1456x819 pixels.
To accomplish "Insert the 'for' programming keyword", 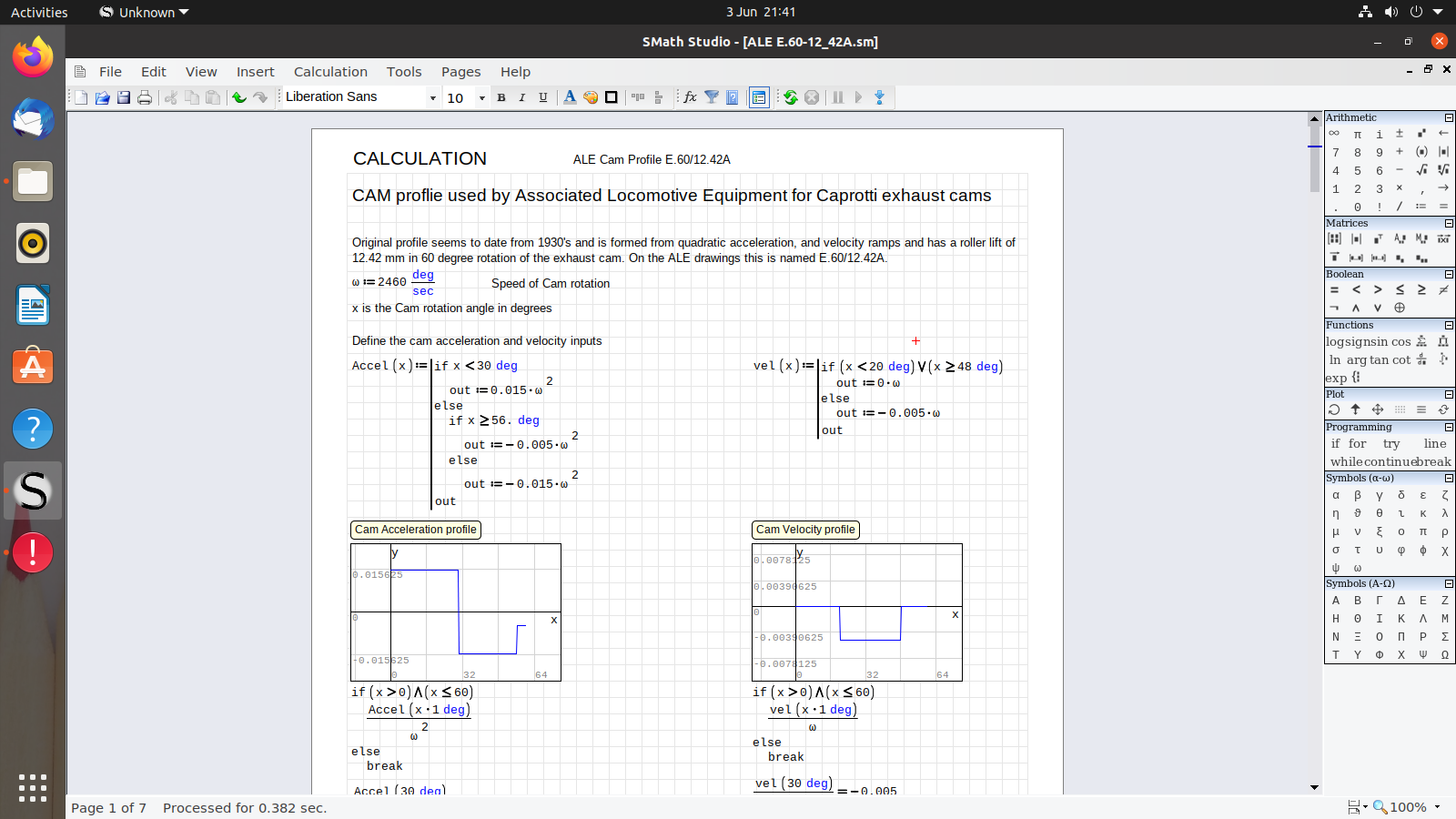I will click(1357, 444).
